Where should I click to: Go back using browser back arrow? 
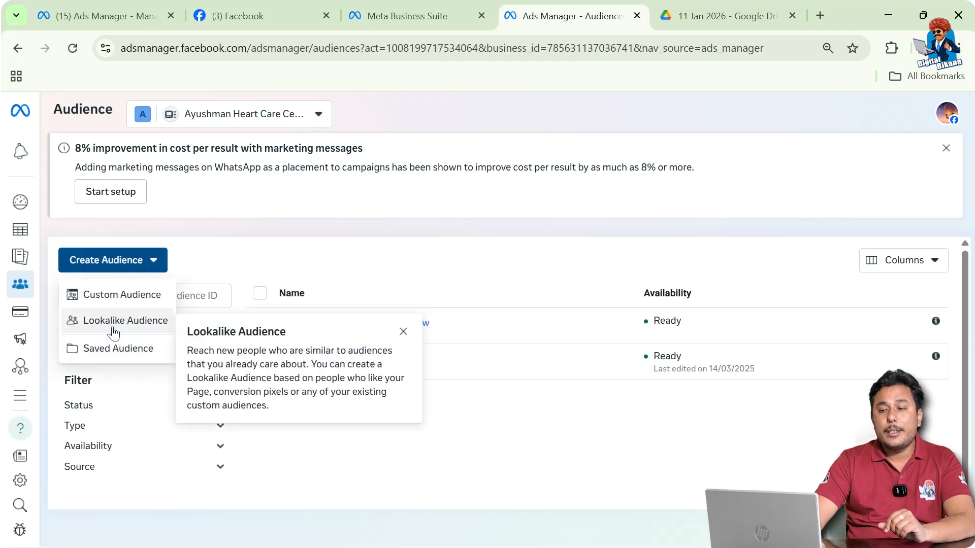pyautogui.click(x=18, y=48)
